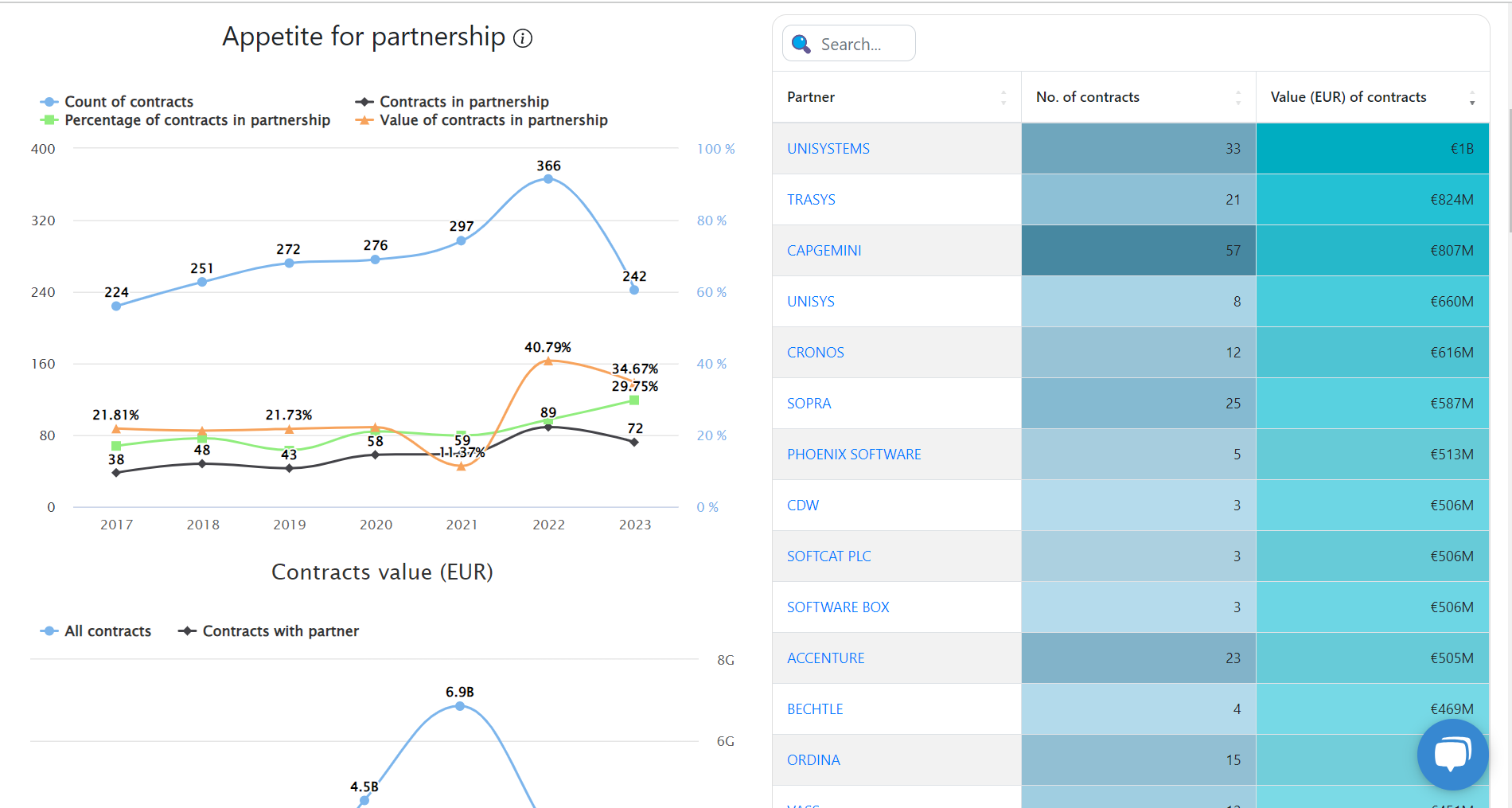1512x808 pixels.
Task: Click the €1B value cell for UNISYSTEMS
Action: 1372,149
